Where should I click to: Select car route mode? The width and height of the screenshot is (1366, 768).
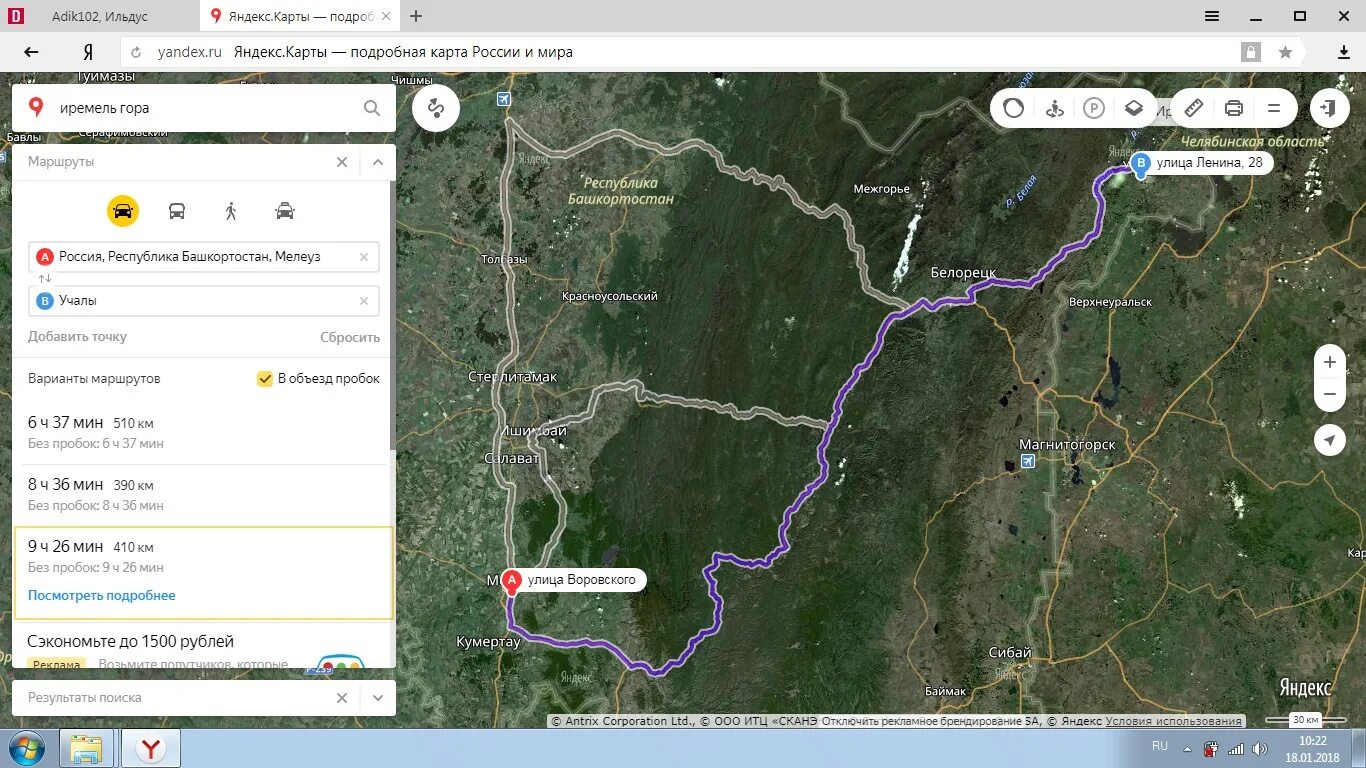(123, 211)
